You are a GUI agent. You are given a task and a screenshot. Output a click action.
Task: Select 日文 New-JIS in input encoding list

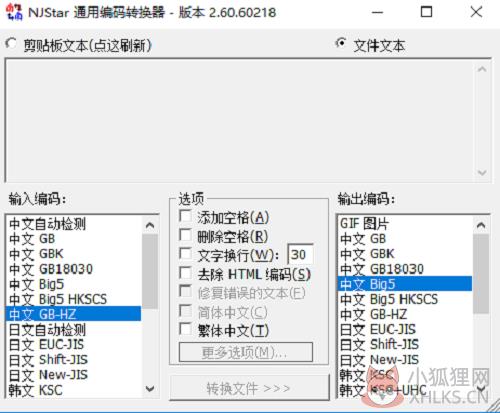pyautogui.click(x=73, y=375)
